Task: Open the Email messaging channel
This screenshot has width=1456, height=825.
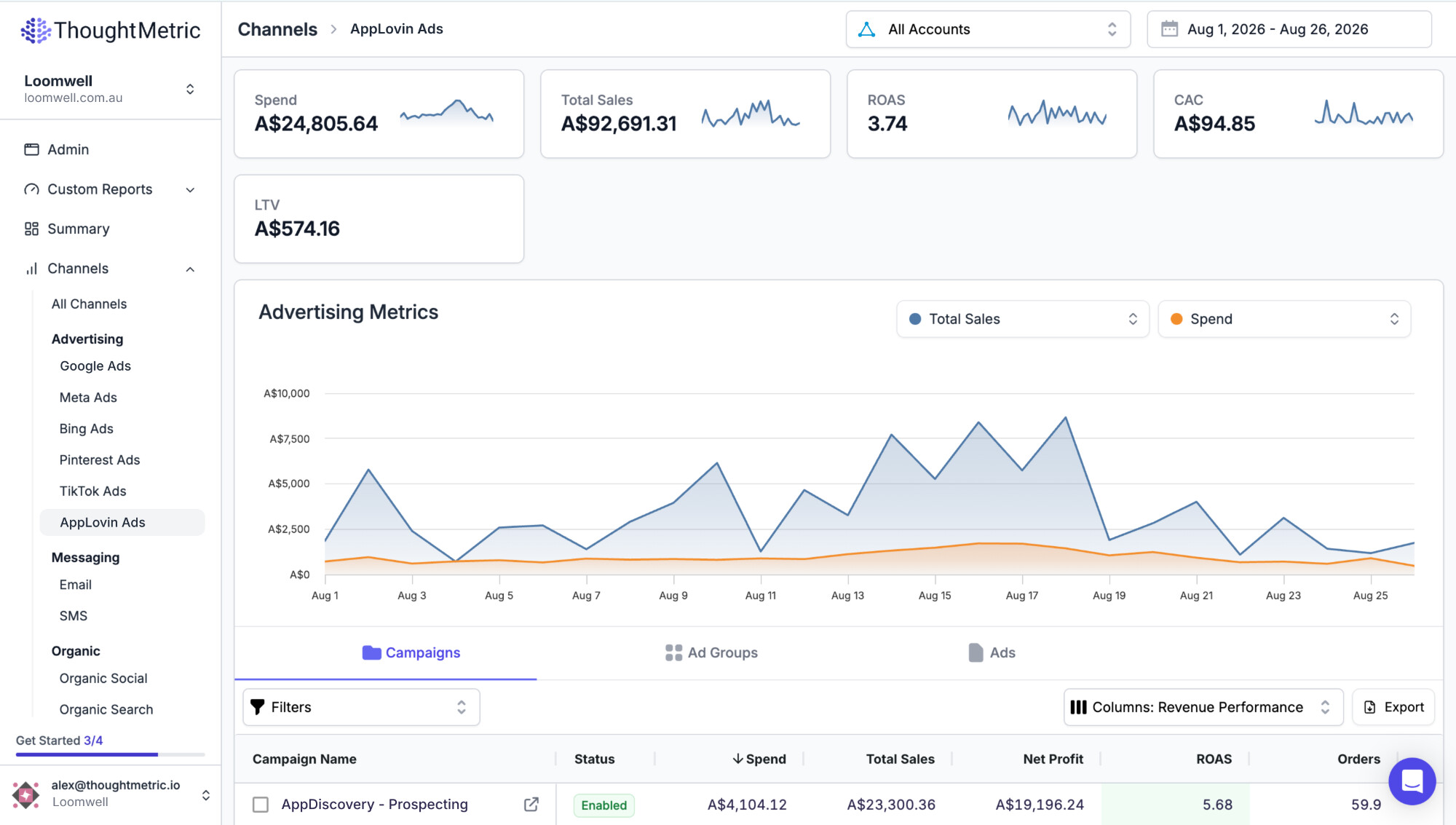Action: coord(76,585)
